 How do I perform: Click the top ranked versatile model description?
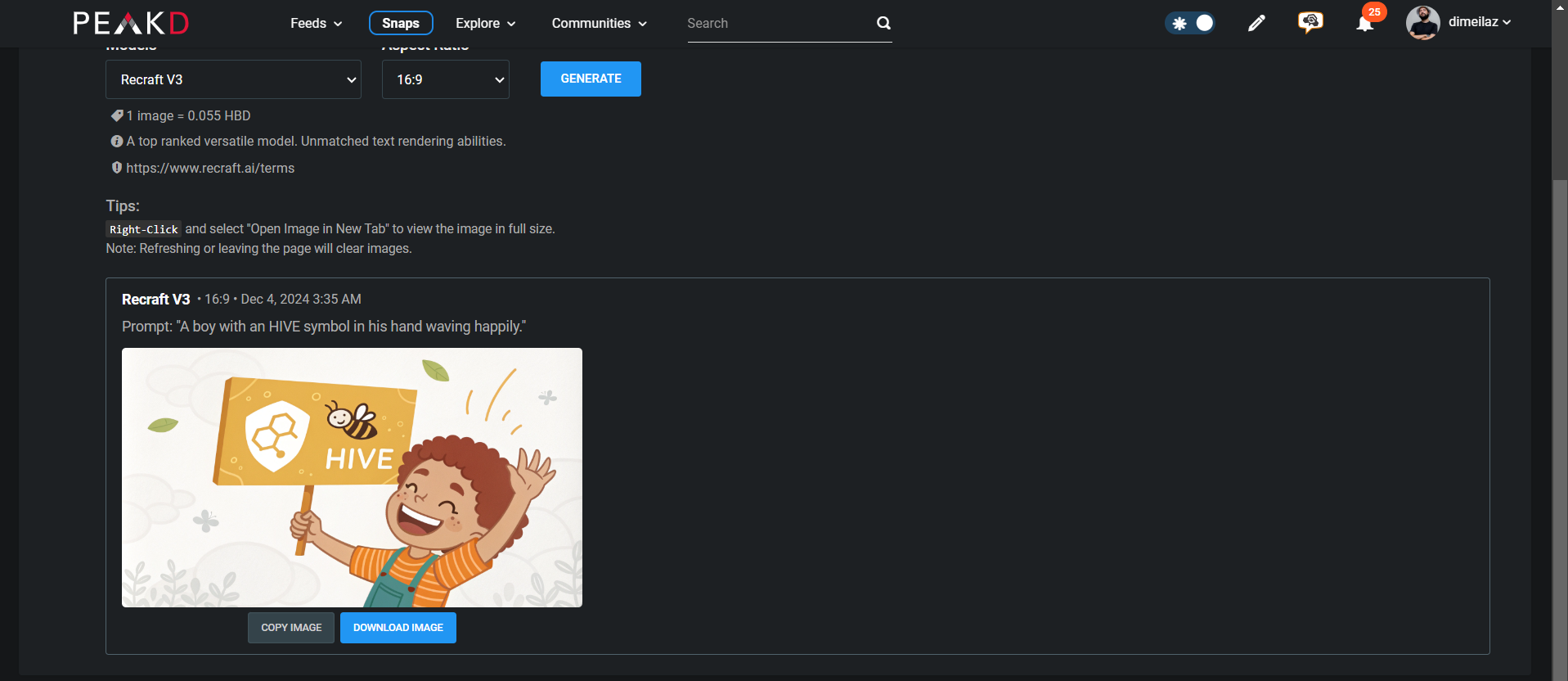tap(316, 141)
